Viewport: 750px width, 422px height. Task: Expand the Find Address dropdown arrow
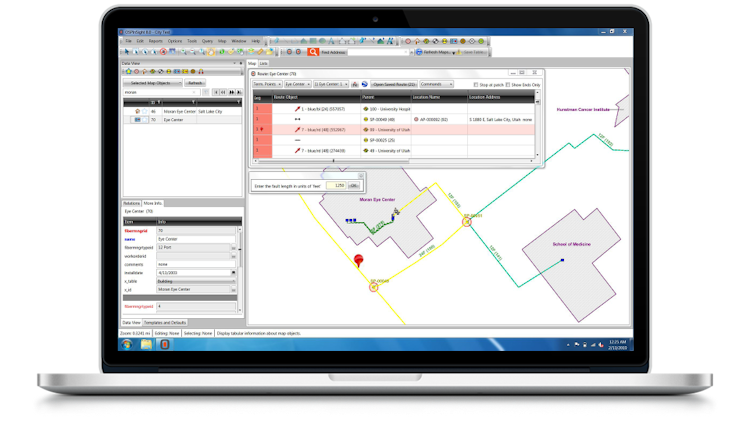[x=406, y=52]
